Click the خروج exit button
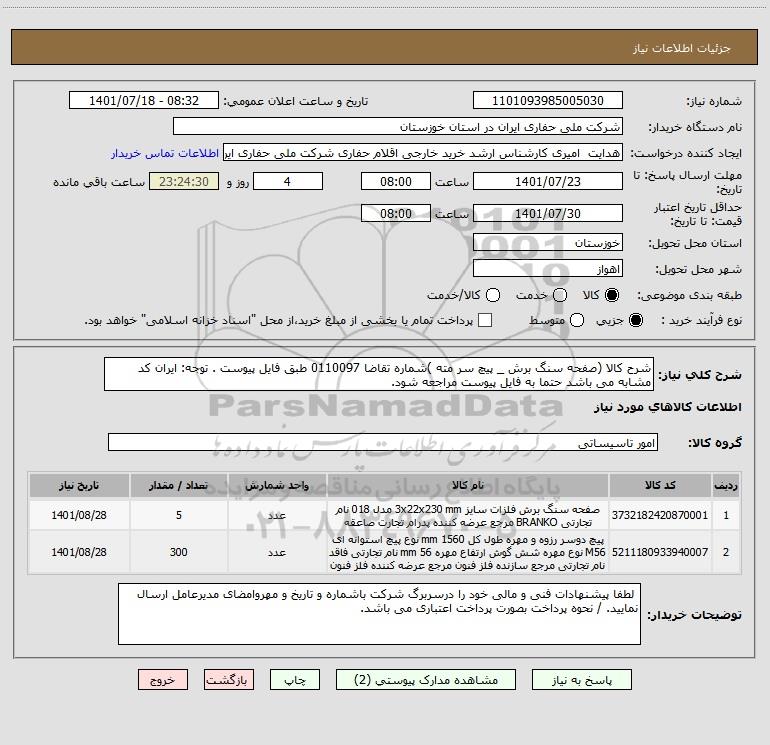The image size is (770, 745). point(163,680)
